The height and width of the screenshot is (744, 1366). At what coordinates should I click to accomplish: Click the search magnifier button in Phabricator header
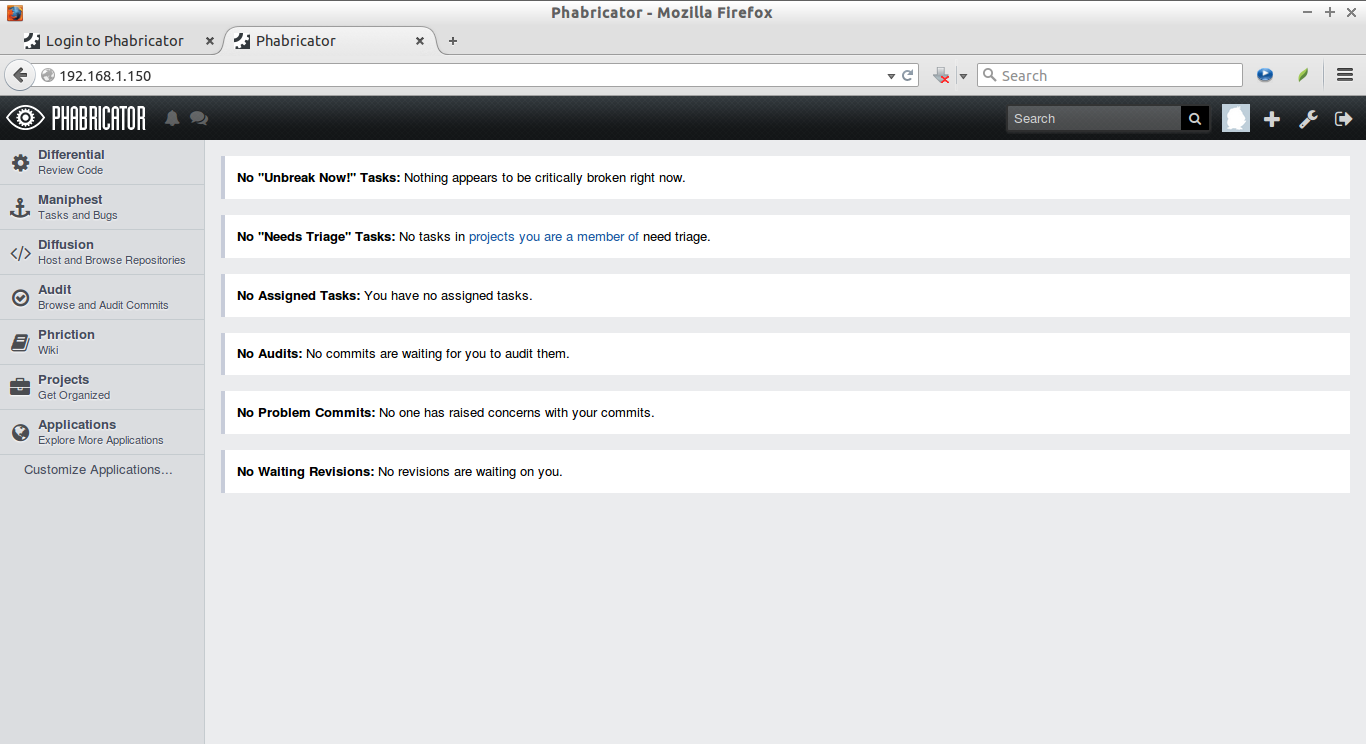pos(1195,118)
